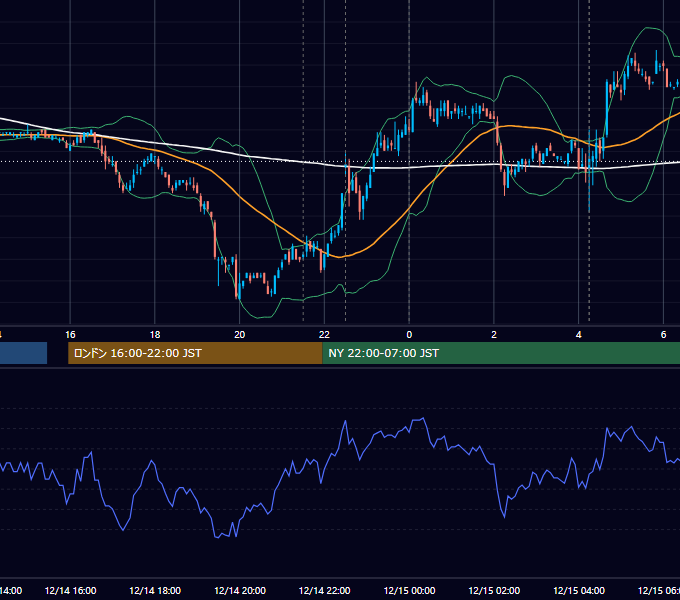The width and height of the screenshot is (680, 600).
Task: Click the 12/15 00:00 timestamp label
Action: coord(409,590)
